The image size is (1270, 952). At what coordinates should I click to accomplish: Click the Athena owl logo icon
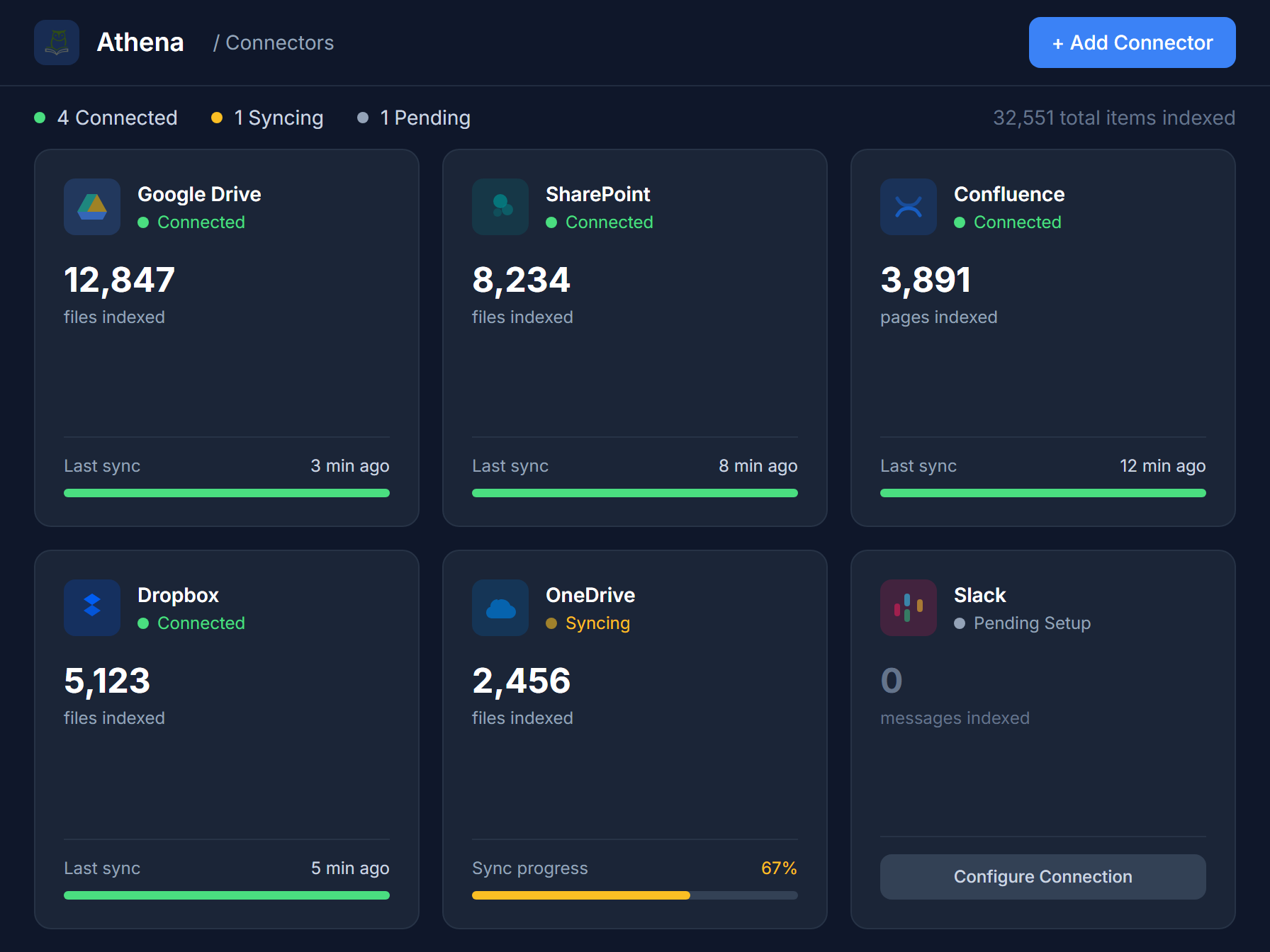(x=56, y=42)
